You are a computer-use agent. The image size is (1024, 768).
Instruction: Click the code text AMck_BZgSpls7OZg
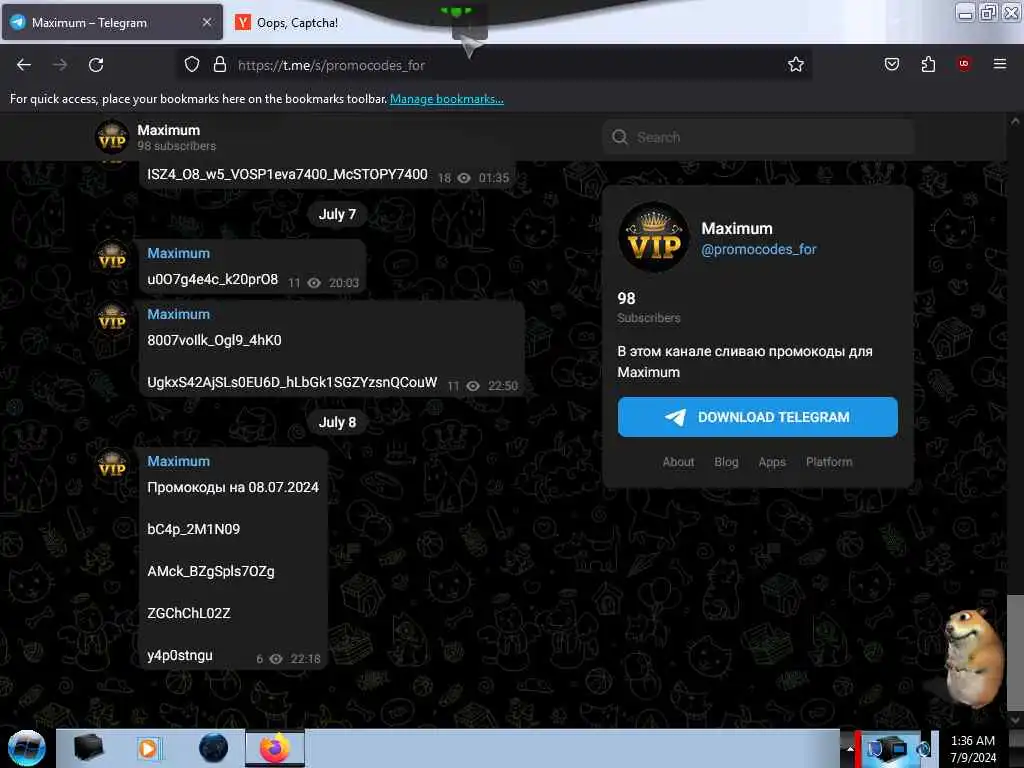pos(211,571)
